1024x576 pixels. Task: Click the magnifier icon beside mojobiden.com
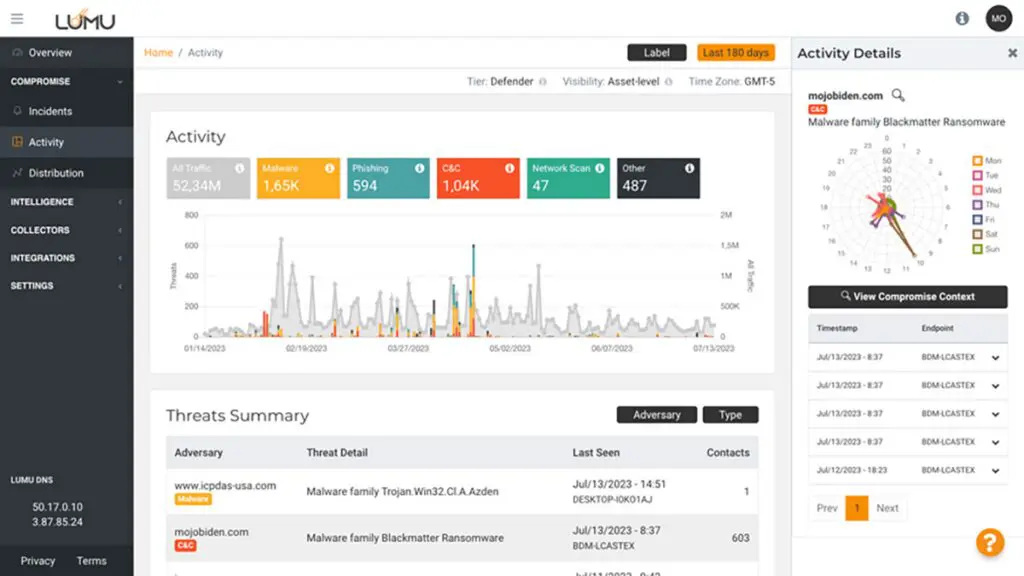pyautogui.click(x=898, y=95)
